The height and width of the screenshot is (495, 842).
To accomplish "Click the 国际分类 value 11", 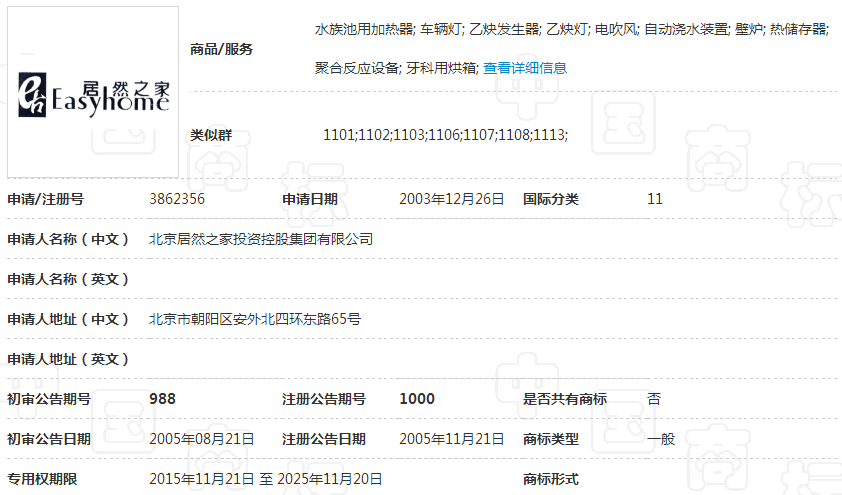I will tap(655, 199).
